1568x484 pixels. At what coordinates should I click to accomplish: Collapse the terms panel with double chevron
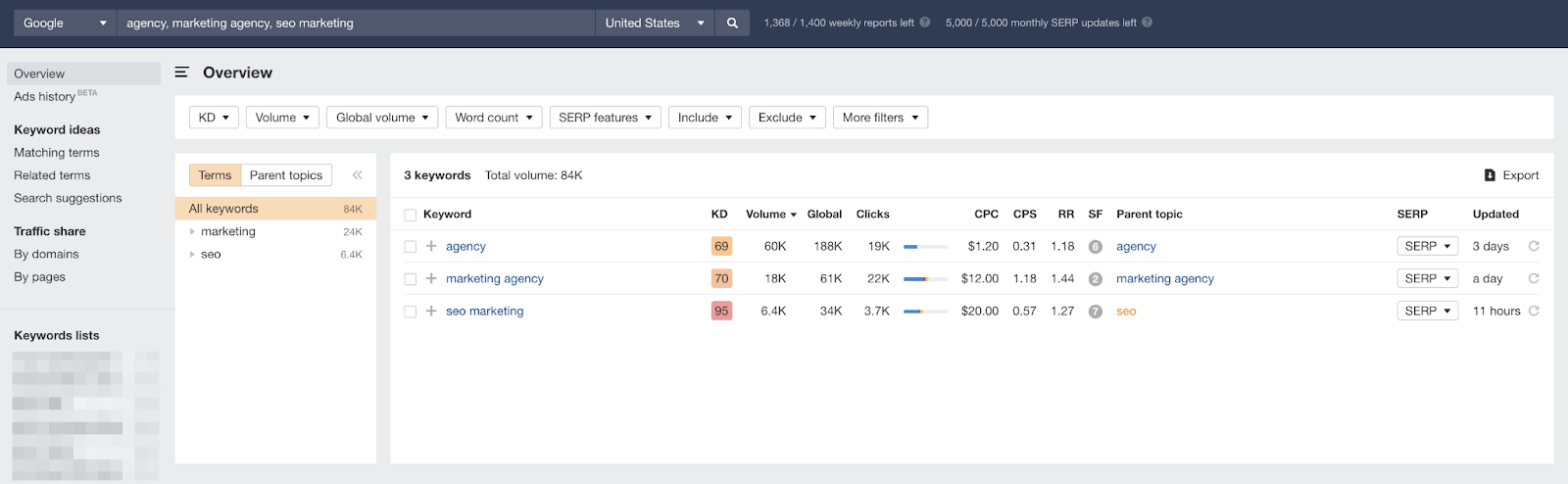click(x=357, y=175)
